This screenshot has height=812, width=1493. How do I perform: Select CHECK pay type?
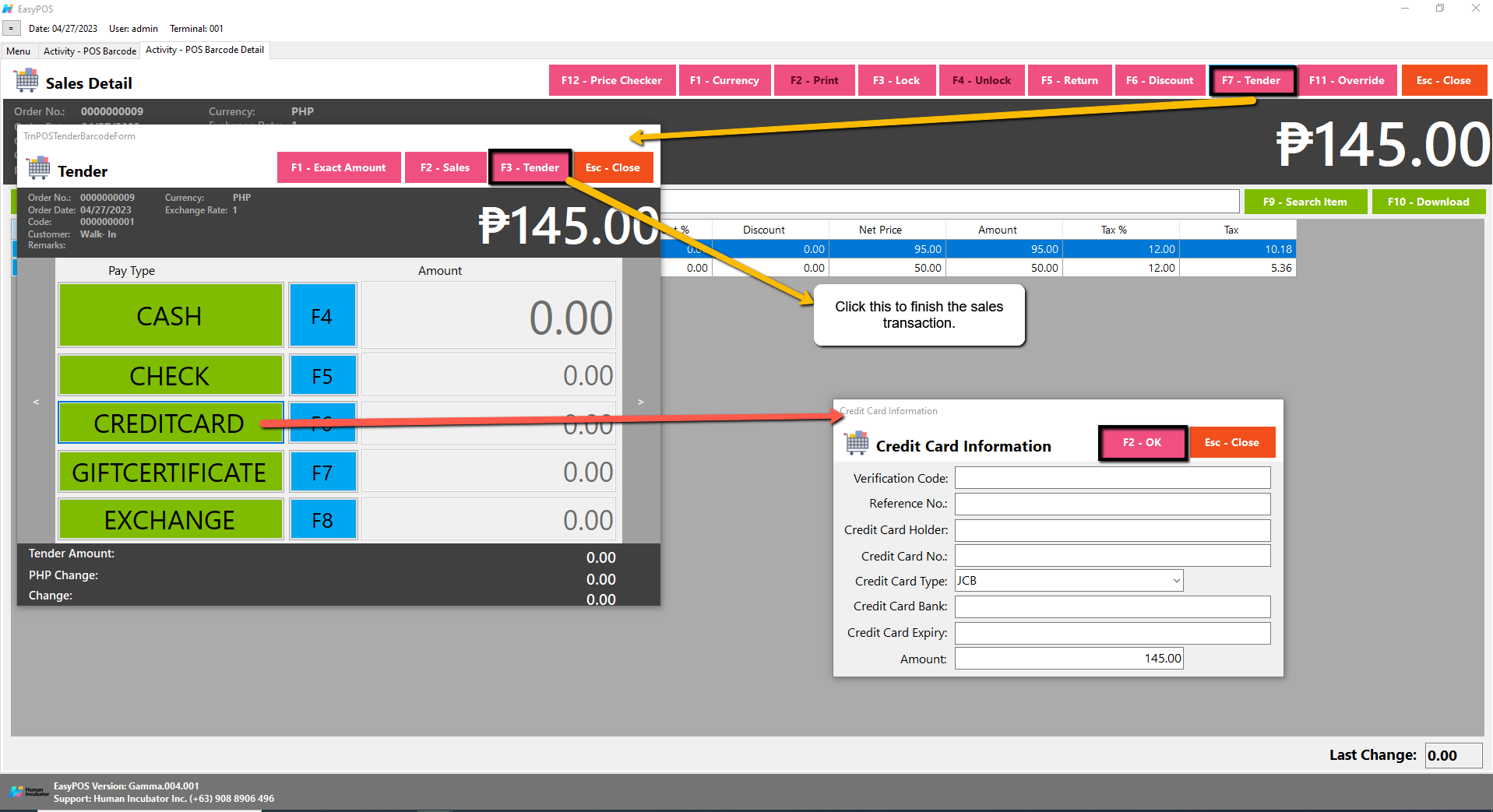[x=171, y=375]
